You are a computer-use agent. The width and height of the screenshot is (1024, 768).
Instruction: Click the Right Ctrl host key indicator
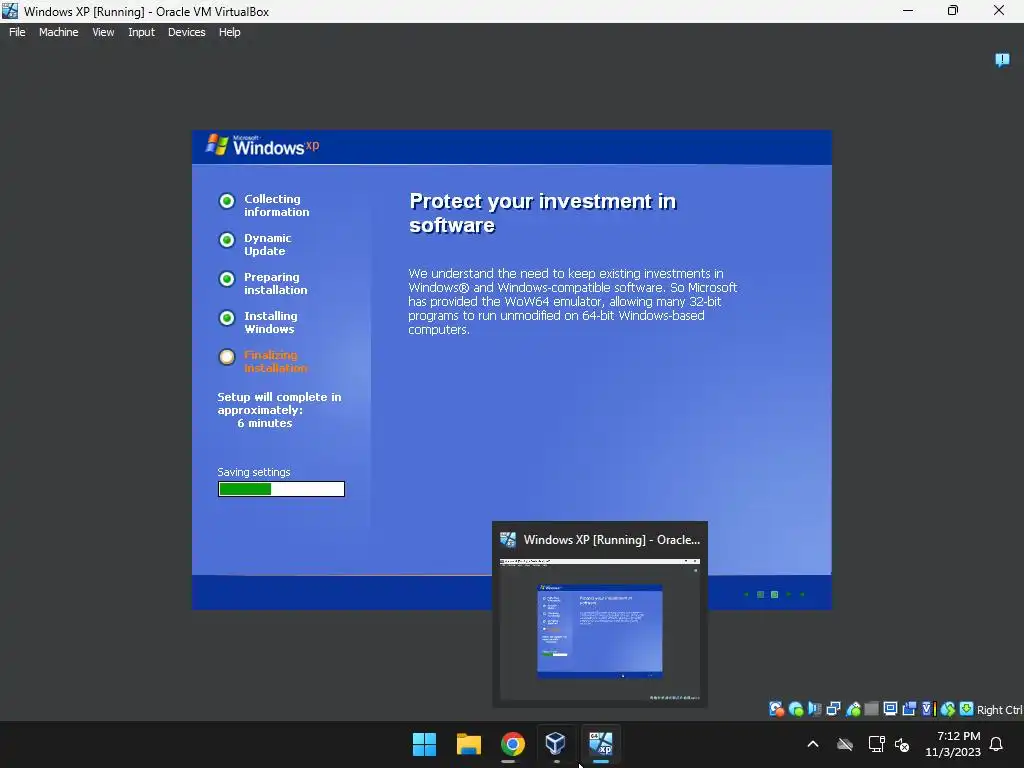click(x=999, y=710)
